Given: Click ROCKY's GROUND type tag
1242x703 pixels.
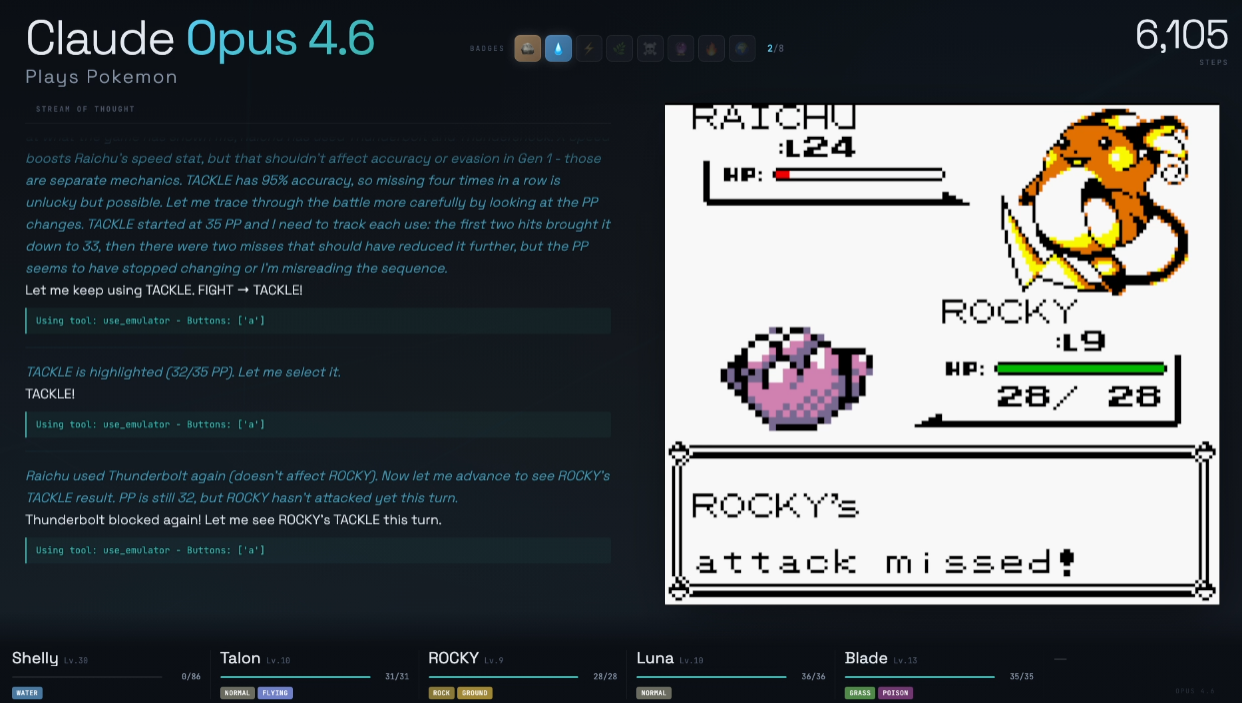Looking at the screenshot, I should click(x=475, y=692).
